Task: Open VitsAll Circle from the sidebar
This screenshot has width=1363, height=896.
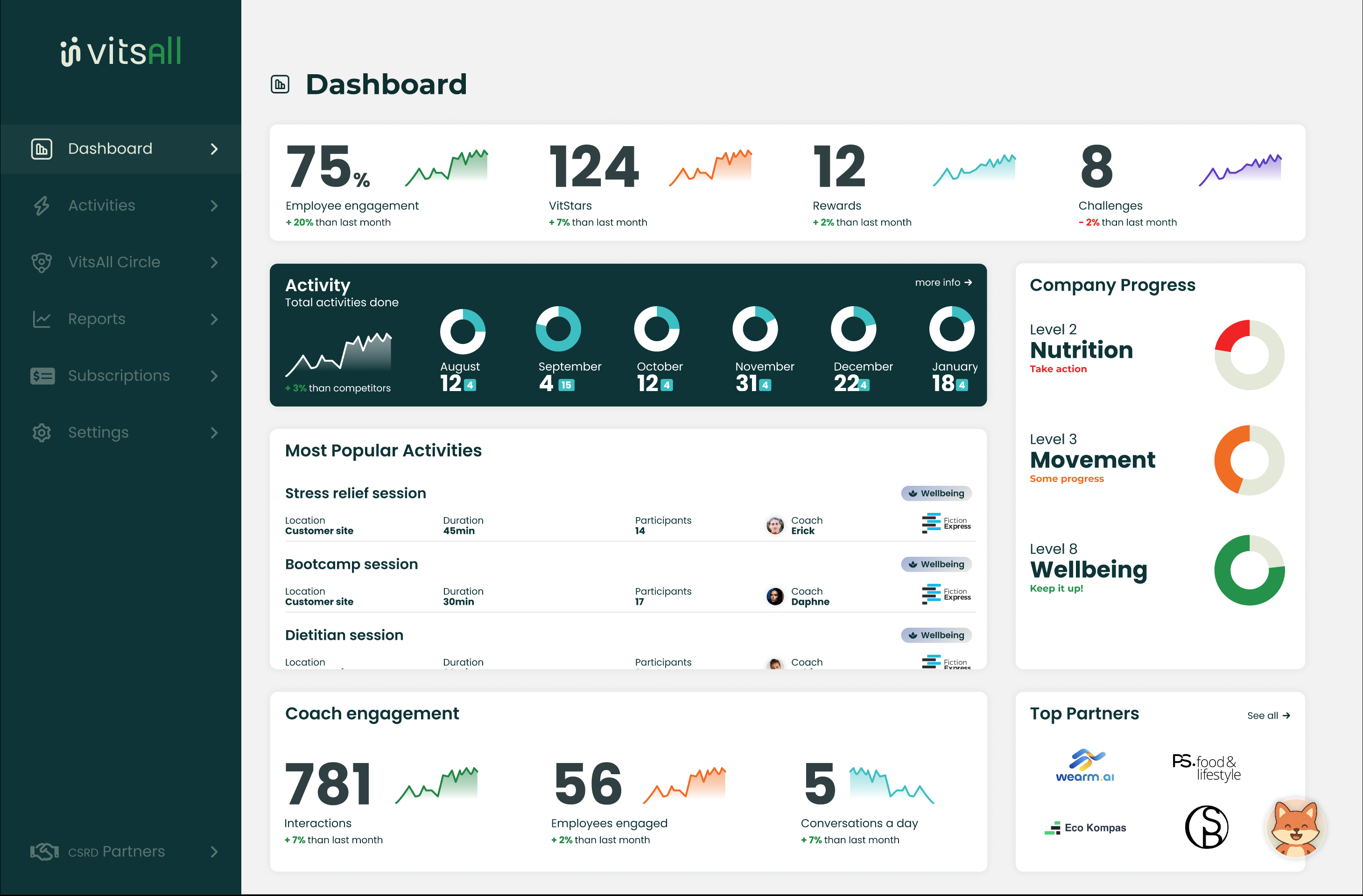Action: click(114, 262)
